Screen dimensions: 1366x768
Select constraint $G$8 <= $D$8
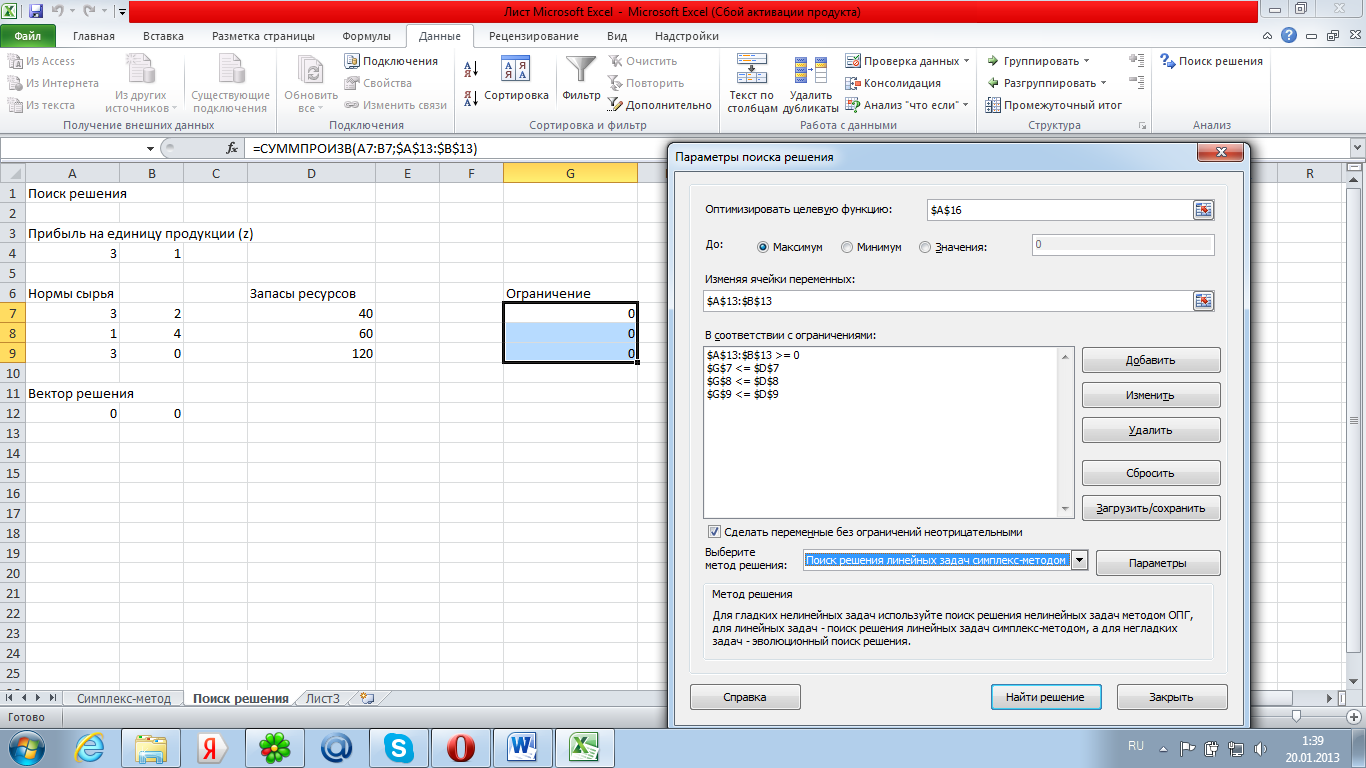(x=743, y=381)
